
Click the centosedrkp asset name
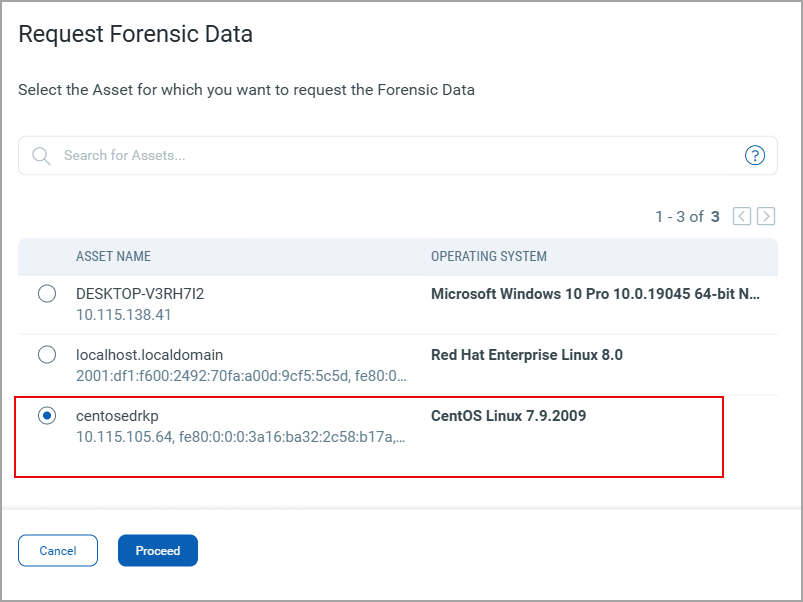(118, 416)
